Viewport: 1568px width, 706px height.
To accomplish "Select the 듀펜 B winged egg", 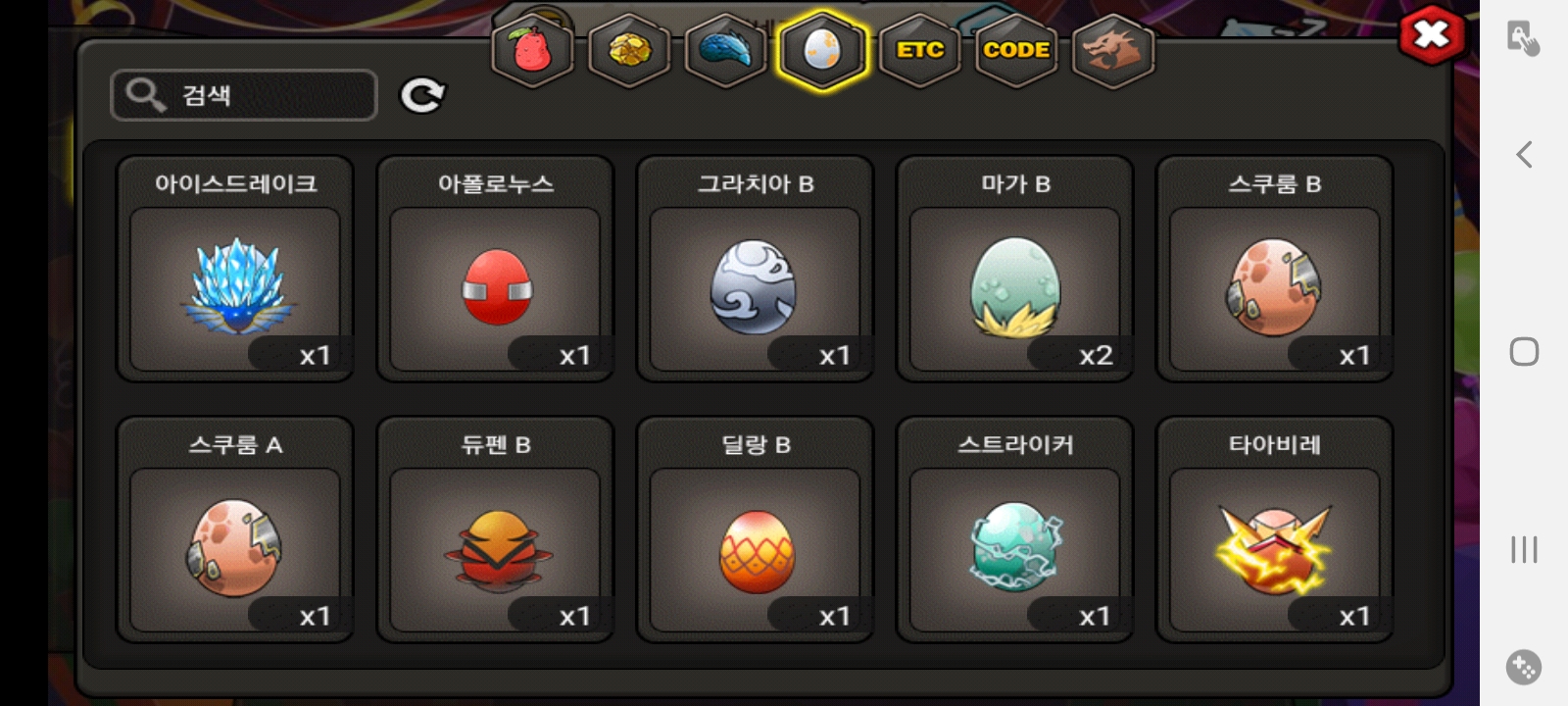I will 495,529.
